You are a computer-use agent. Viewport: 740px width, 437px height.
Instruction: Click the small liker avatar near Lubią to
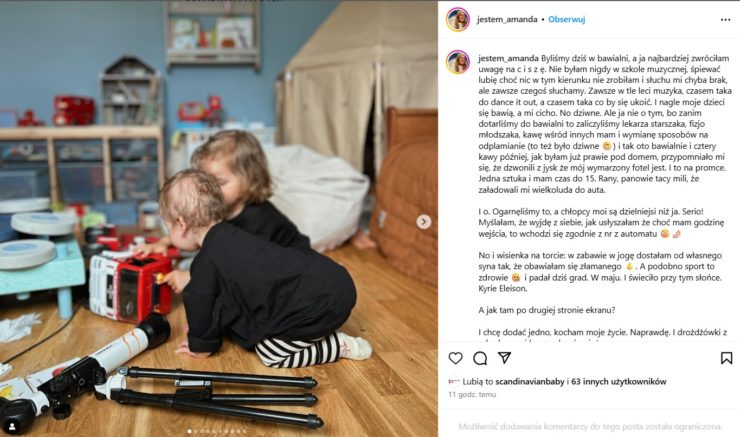(x=454, y=381)
